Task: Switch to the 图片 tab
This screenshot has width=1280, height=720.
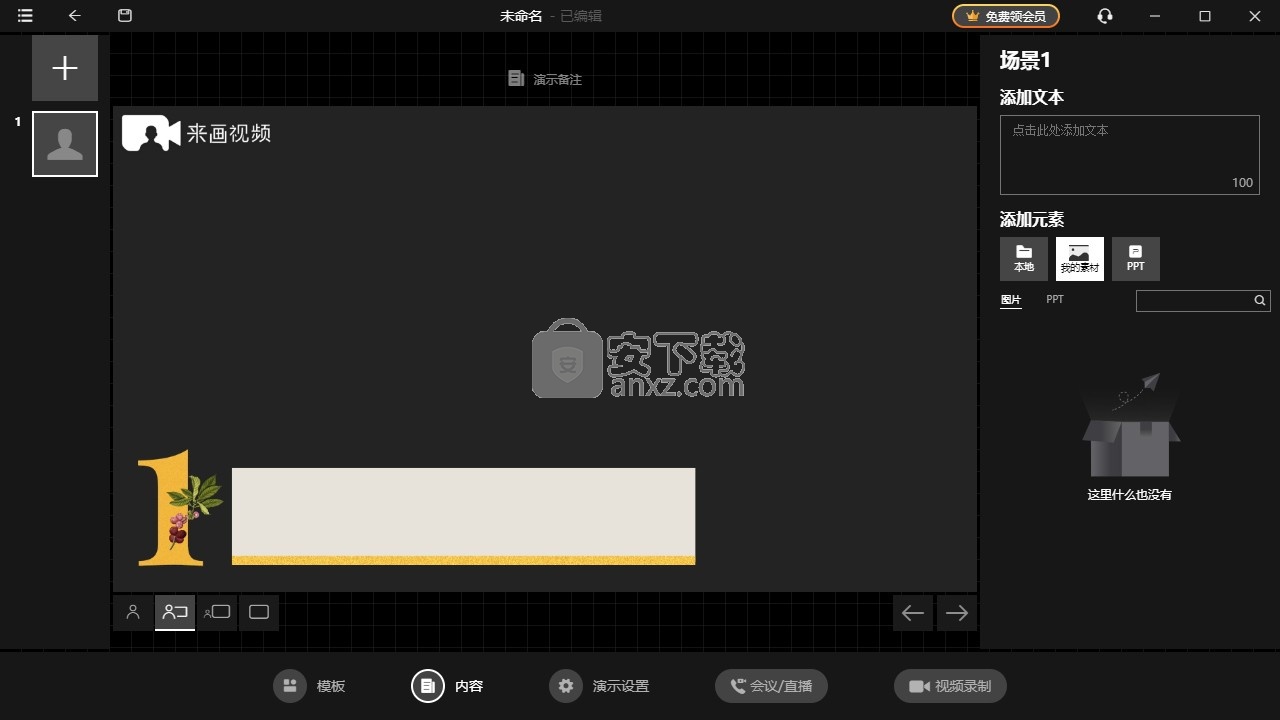Action: point(1011,300)
